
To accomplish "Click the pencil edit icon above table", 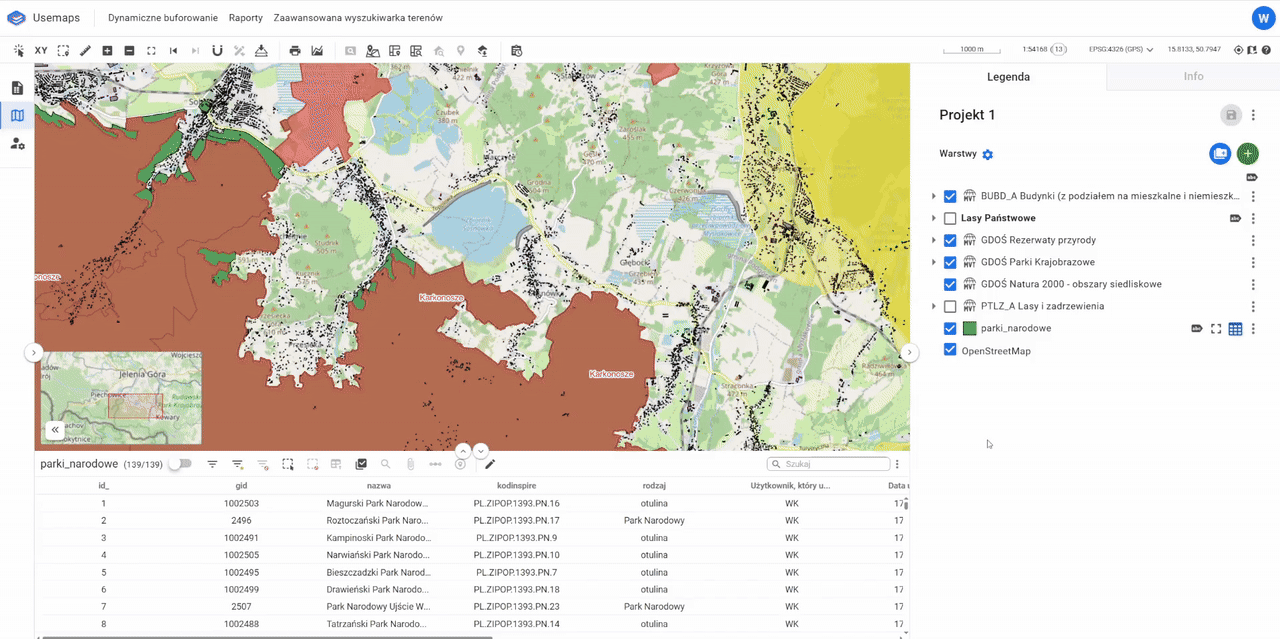I will (x=490, y=464).
